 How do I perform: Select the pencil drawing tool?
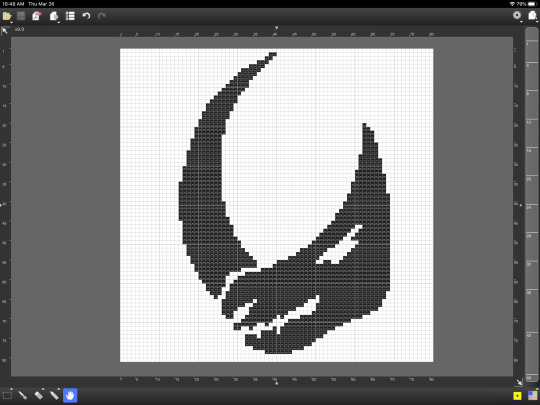(54, 395)
